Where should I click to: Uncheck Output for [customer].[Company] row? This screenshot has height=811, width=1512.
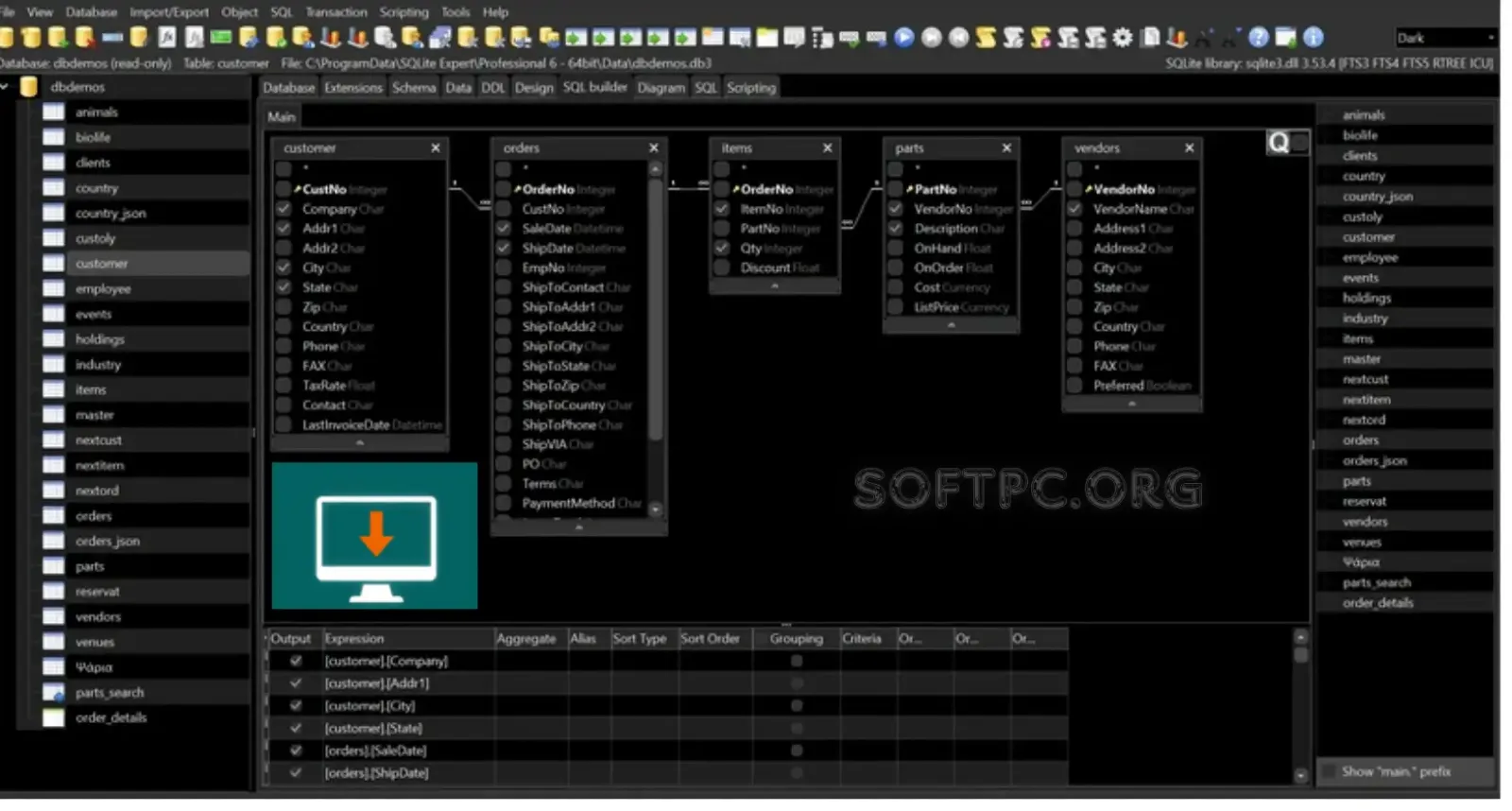[296, 662]
